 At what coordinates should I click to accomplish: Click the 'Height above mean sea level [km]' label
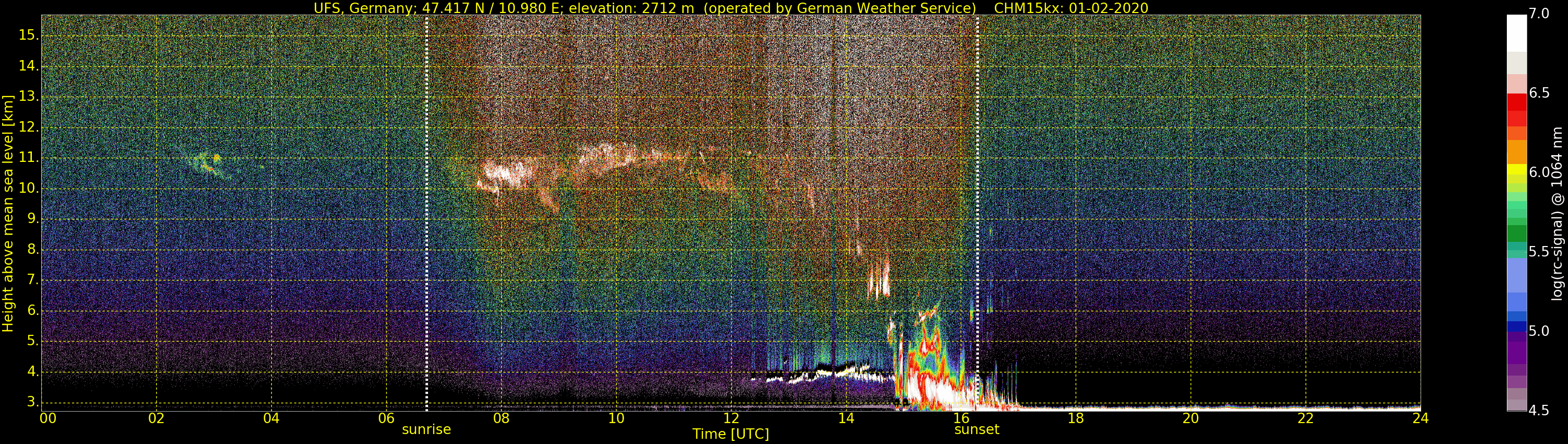(x=8, y=213)
